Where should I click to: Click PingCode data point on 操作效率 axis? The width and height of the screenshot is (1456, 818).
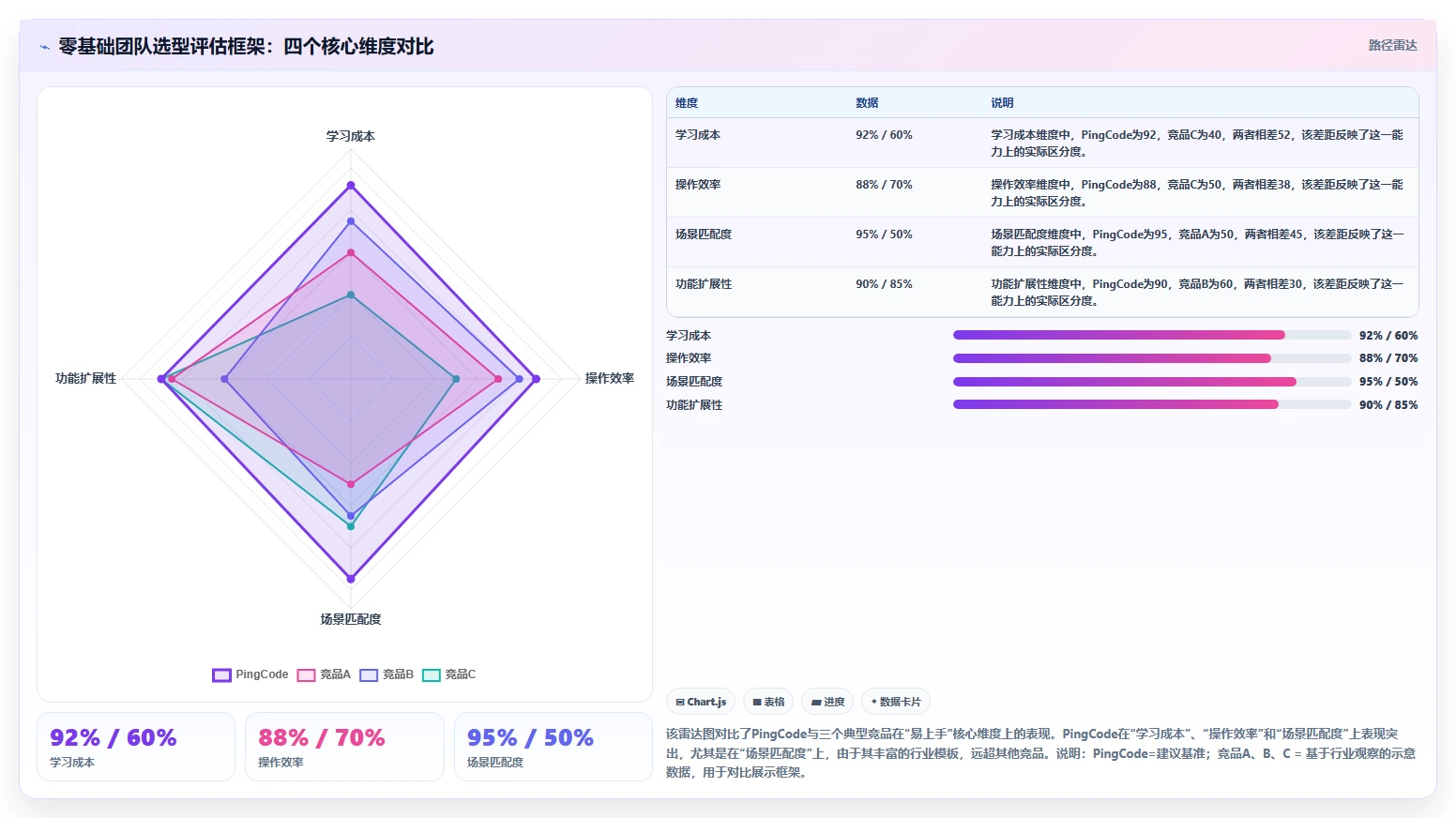tap(536, 379)
